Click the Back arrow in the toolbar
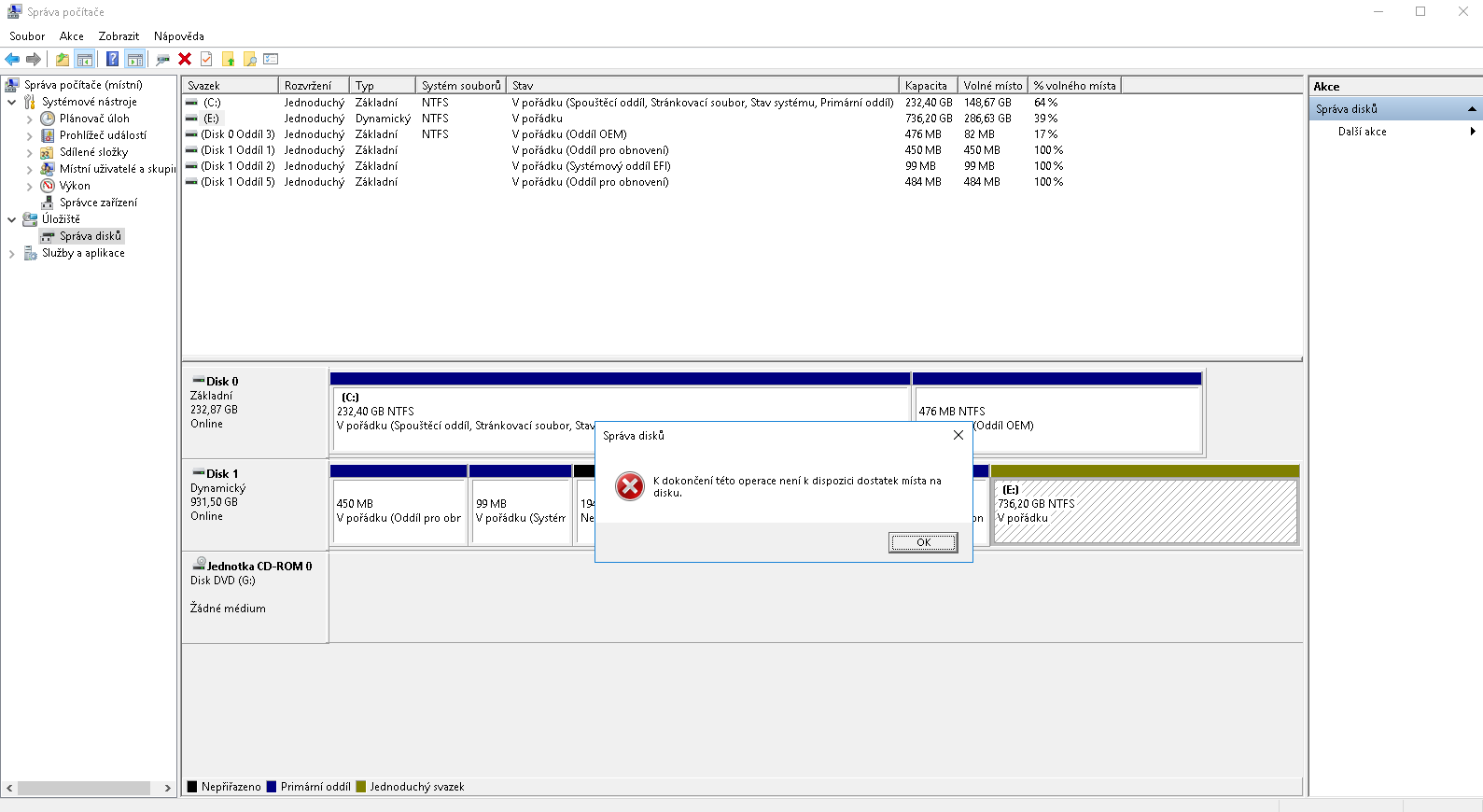Image resolution: width=1483 pixels, height=812 pixels. point(12,59)
